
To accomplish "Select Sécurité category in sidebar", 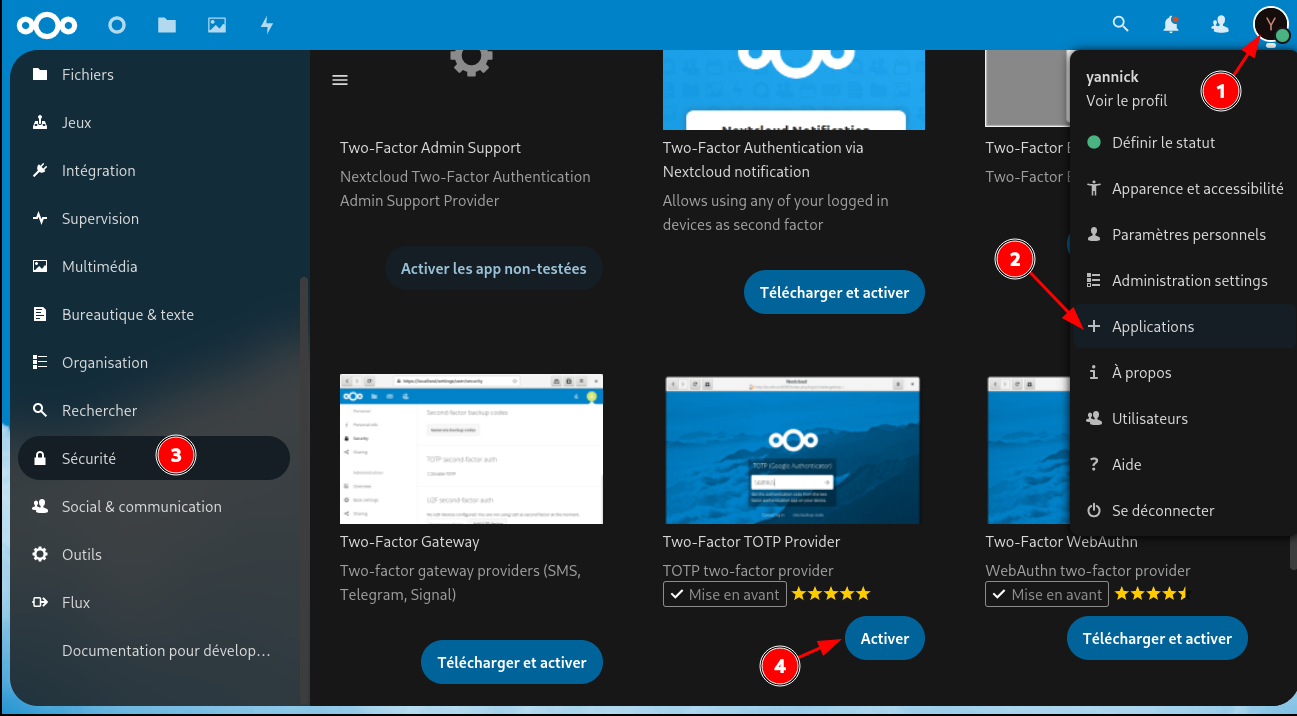I will (89, 458).
